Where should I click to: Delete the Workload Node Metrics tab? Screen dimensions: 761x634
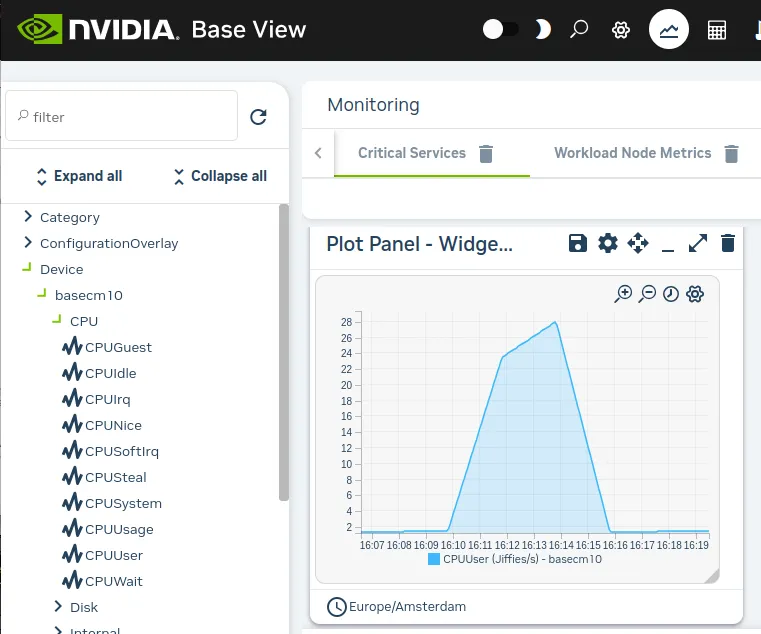click(x=731, y=153)
